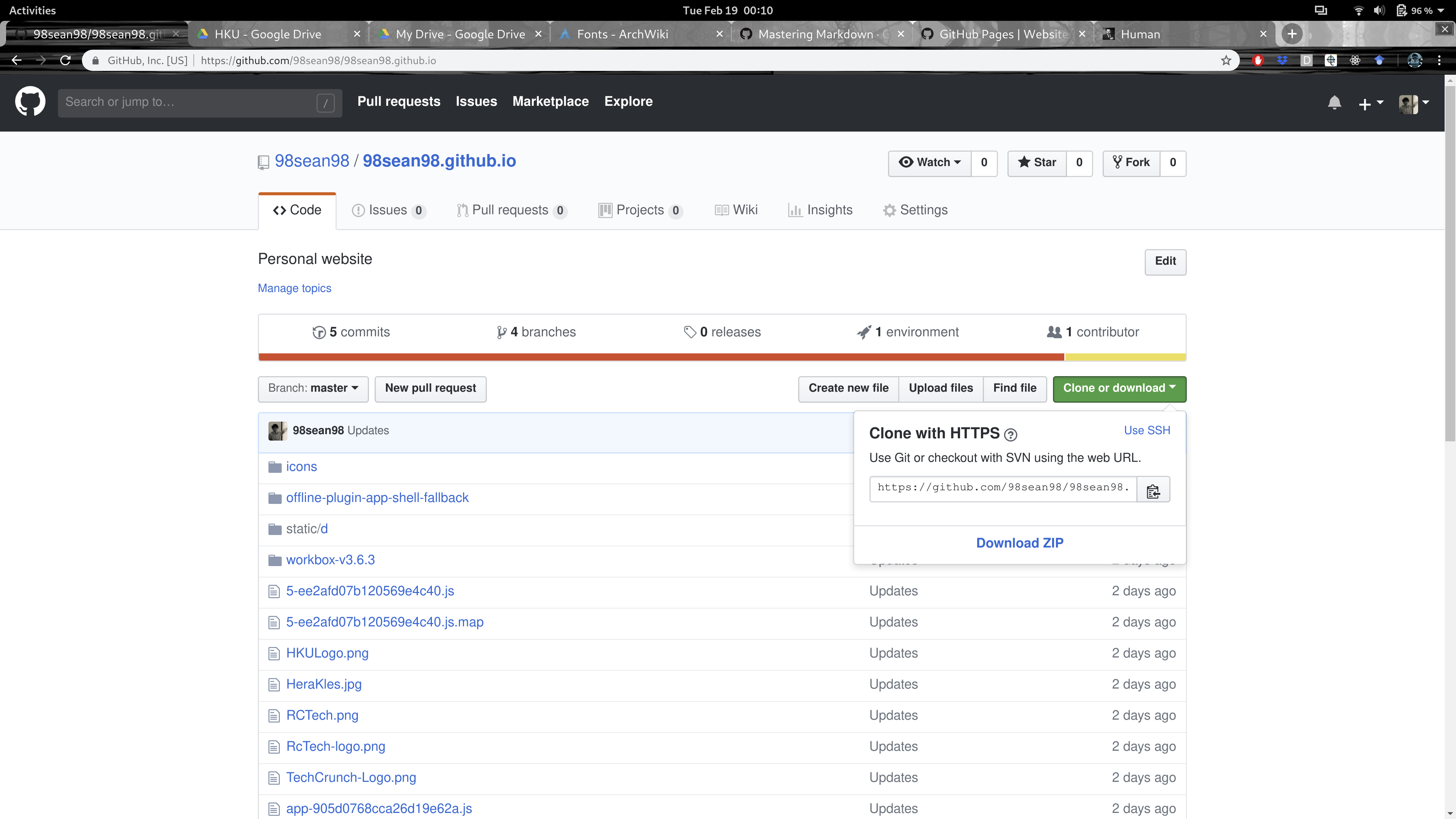Image resolution: width=1456 pixels, height=819 pixels.
Task: Click the New pull request button
Action: (431, 389)
